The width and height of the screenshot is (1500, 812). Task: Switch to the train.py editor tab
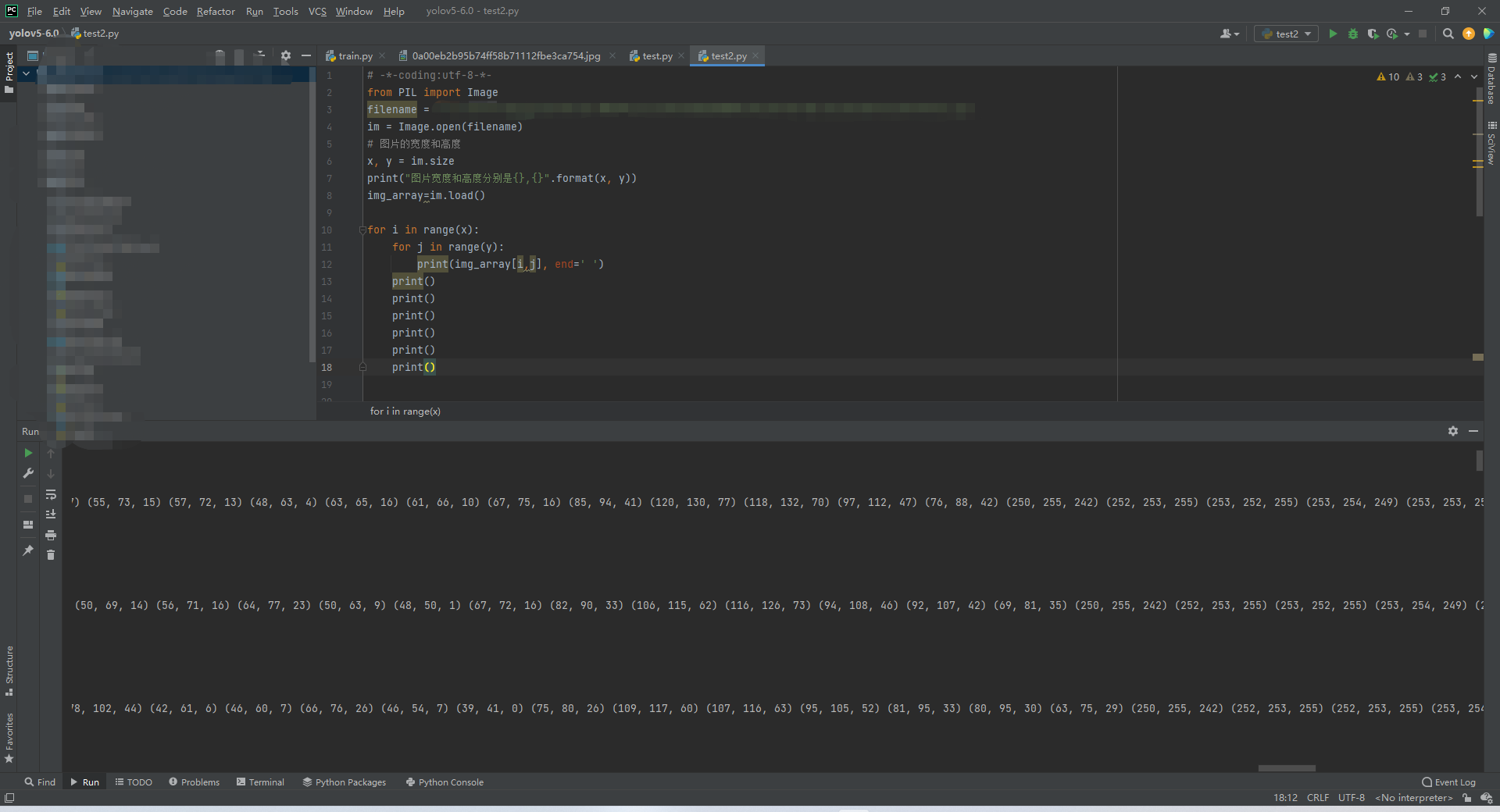[x=355, y=55]
